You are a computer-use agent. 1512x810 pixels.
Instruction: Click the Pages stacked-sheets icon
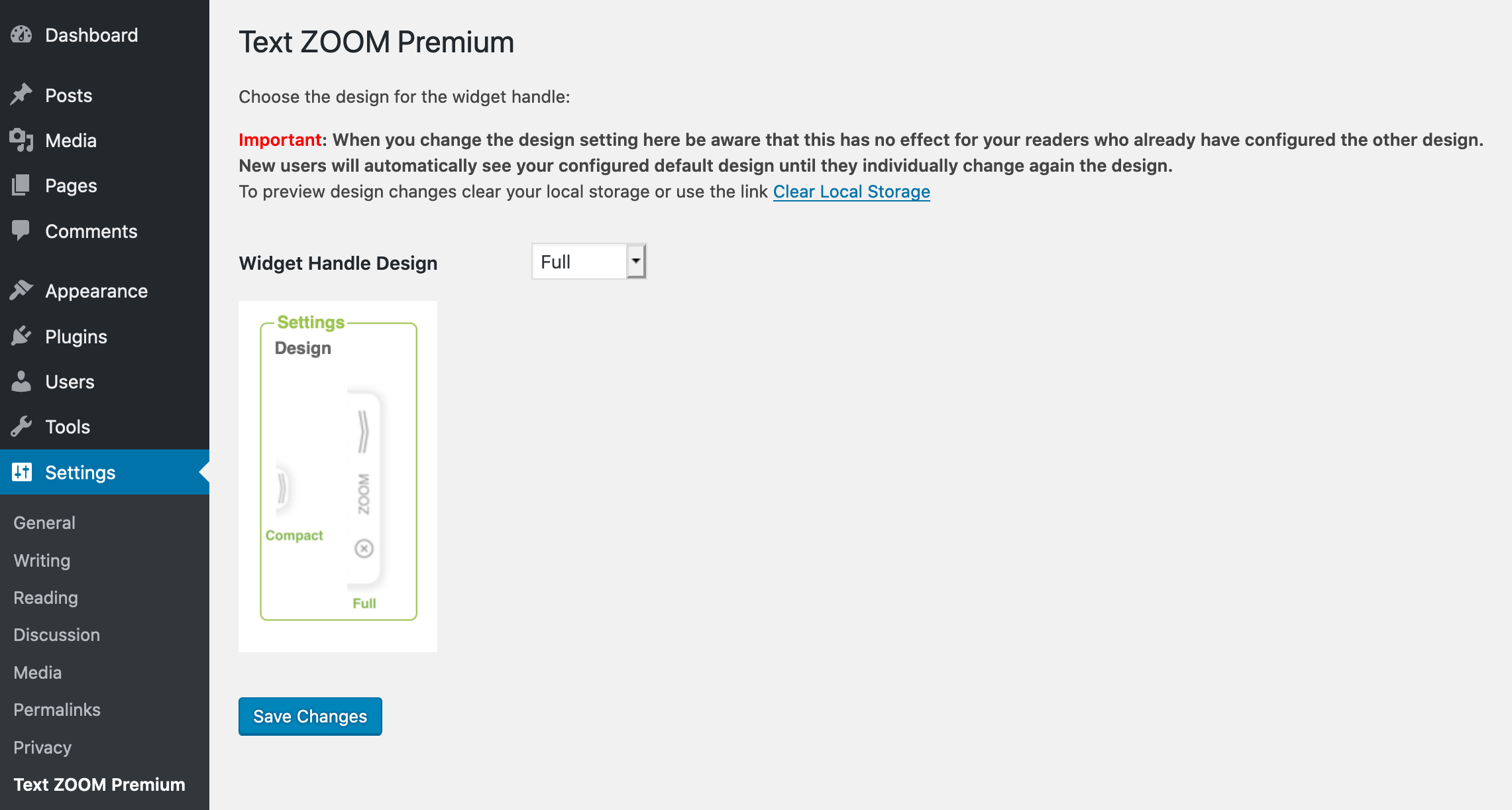[x=21, y=185]
